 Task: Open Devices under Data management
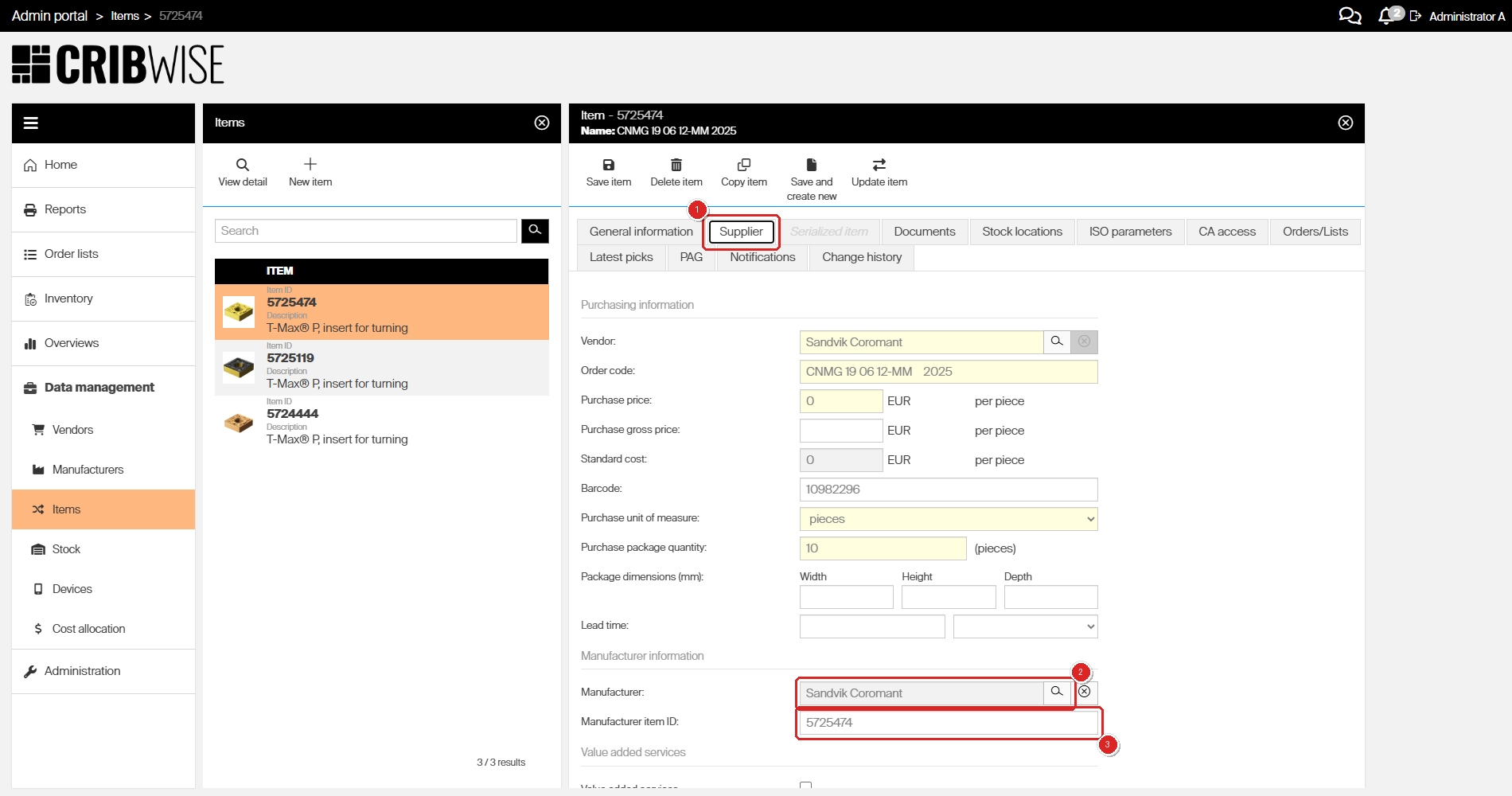tap(103, 589)
